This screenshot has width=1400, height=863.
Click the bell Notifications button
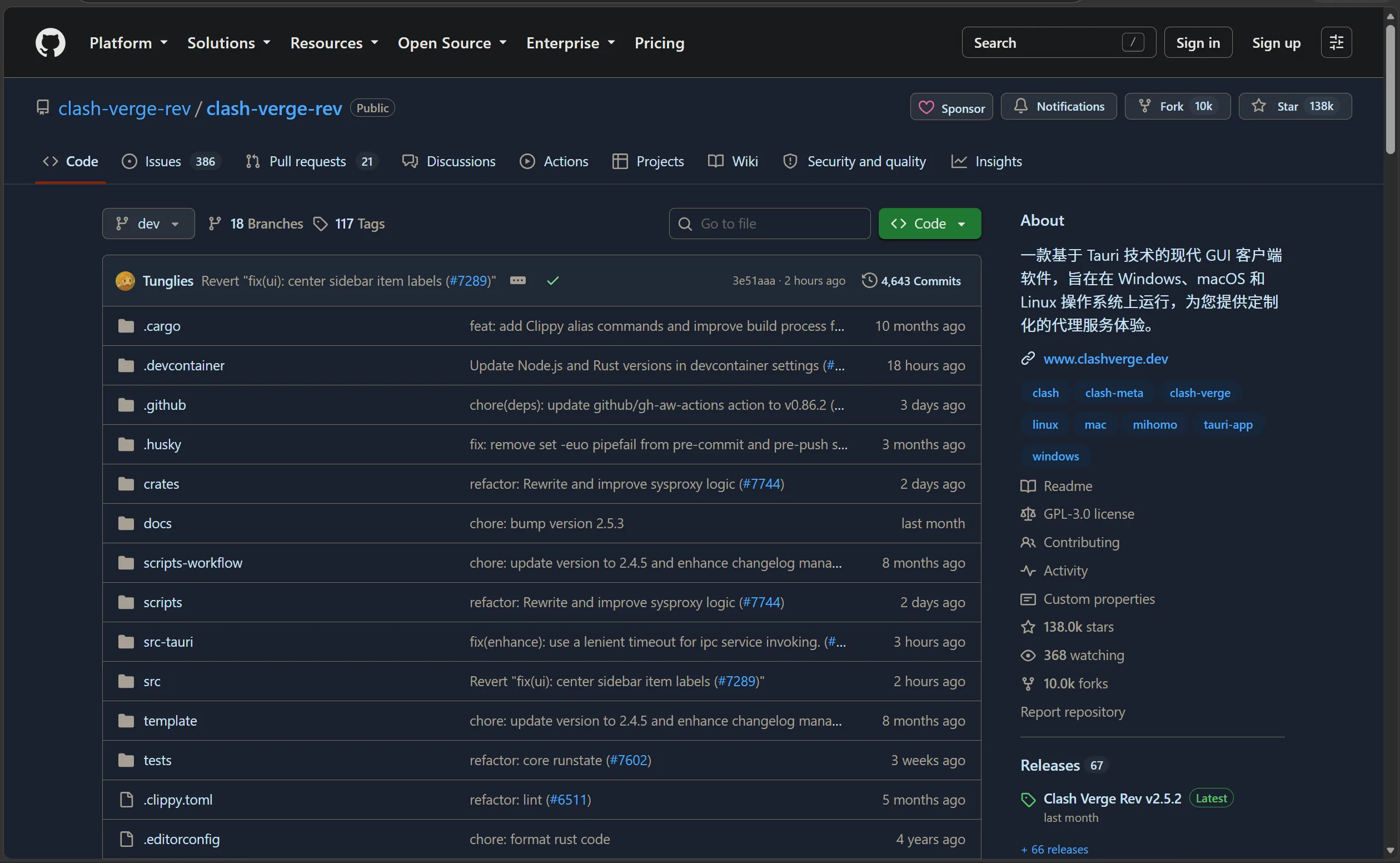point(1058,107)
